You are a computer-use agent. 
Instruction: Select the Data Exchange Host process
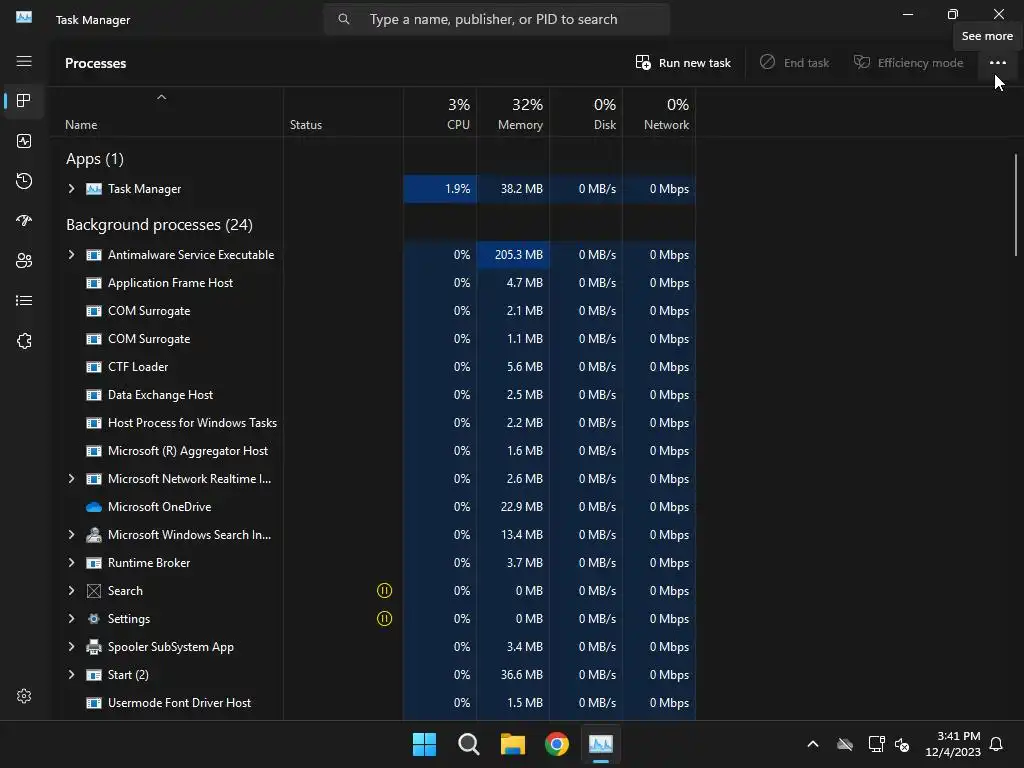tap(374, 394)
